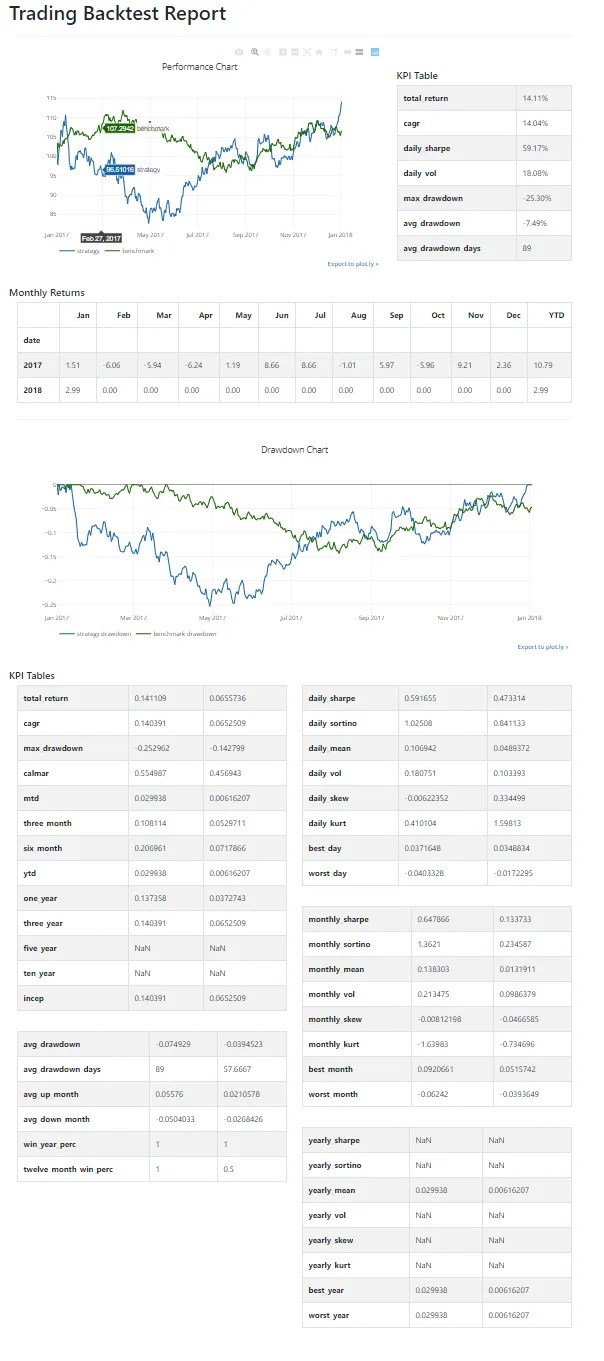
Task: Click Zoom in icon on chart modebar
Action: pyautogui.click(x=283, y=52)
